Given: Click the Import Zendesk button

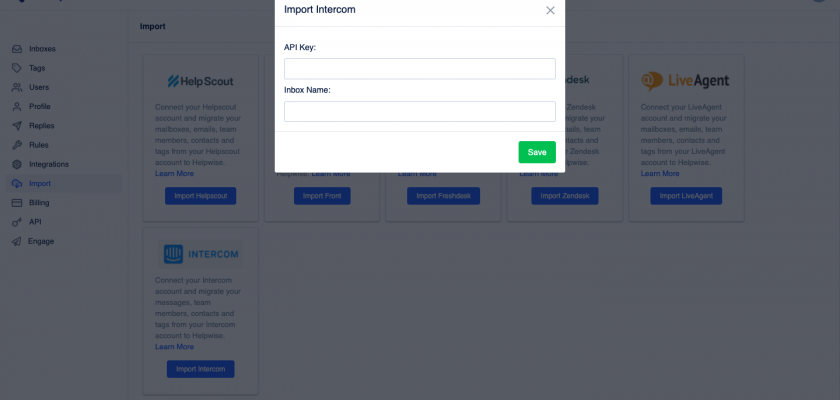Looking at the screenshot, I should 565,196.
